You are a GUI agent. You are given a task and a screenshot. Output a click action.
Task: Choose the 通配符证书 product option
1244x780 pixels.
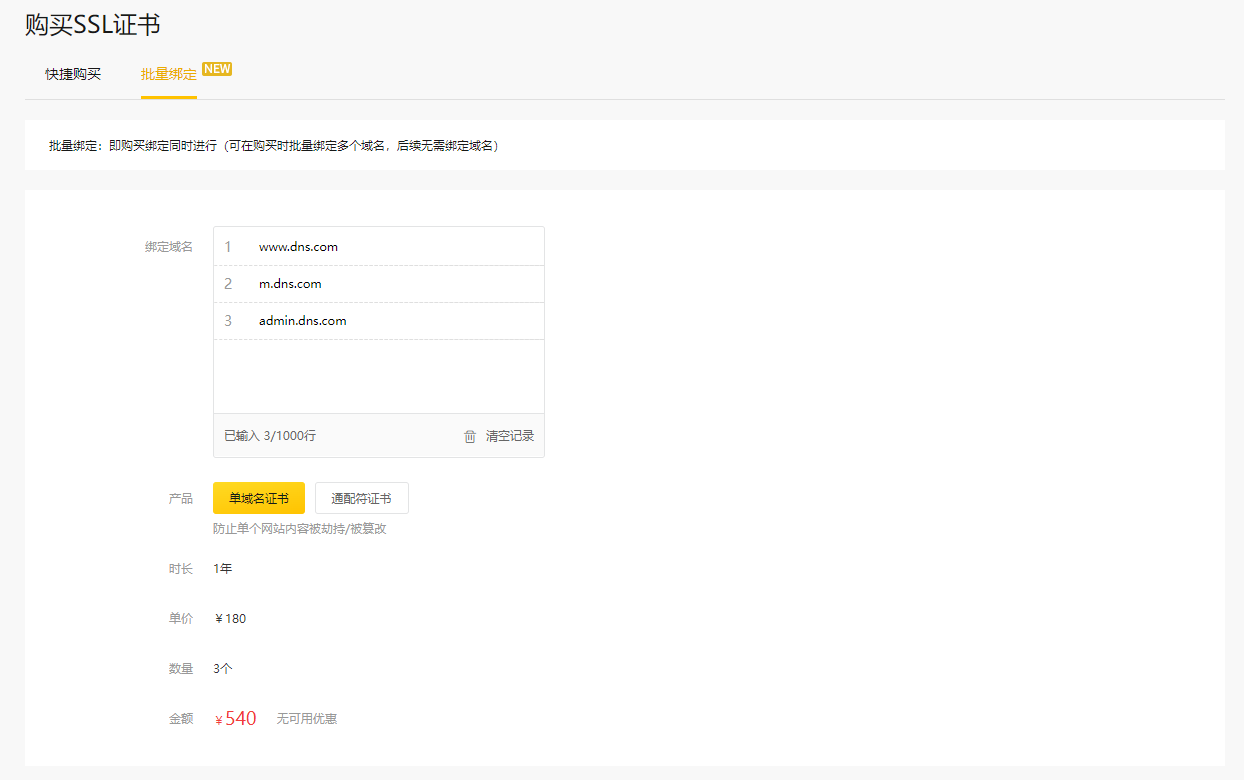point(361,498)
